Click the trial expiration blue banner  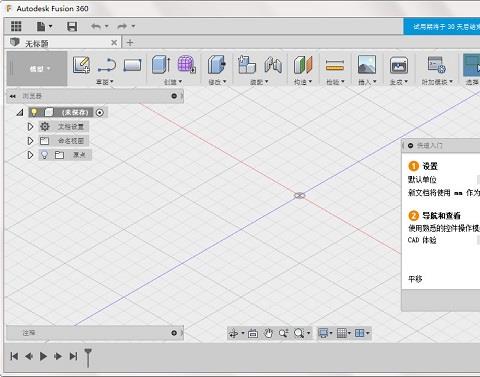click(442, 27)
